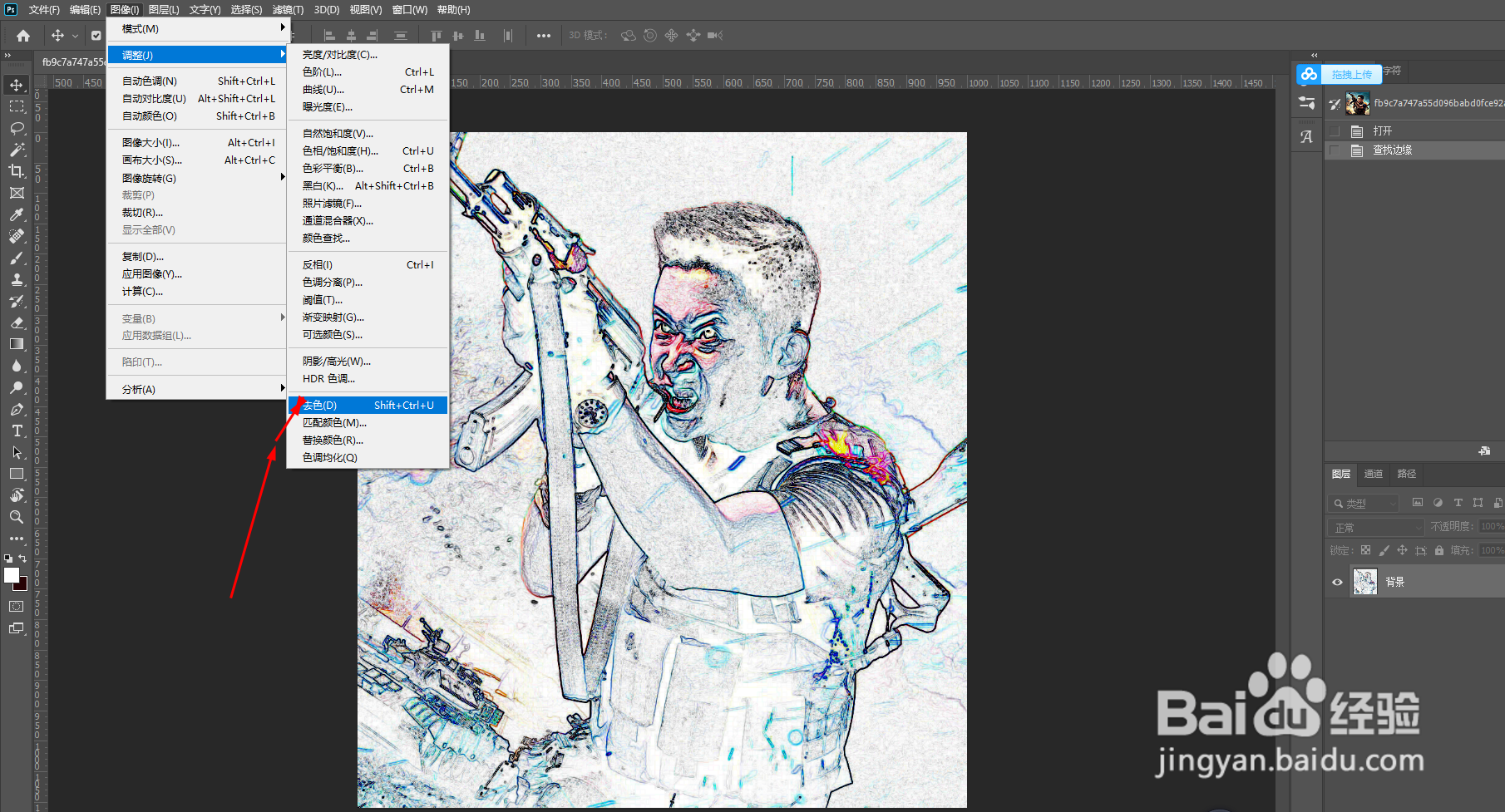Select the Path Selection tool

click(x=17, y=452)
